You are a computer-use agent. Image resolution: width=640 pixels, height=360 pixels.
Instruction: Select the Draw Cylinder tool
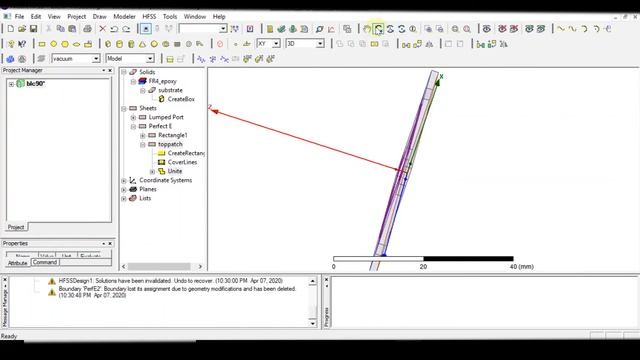pyautogui.click(x=120, y=44)
